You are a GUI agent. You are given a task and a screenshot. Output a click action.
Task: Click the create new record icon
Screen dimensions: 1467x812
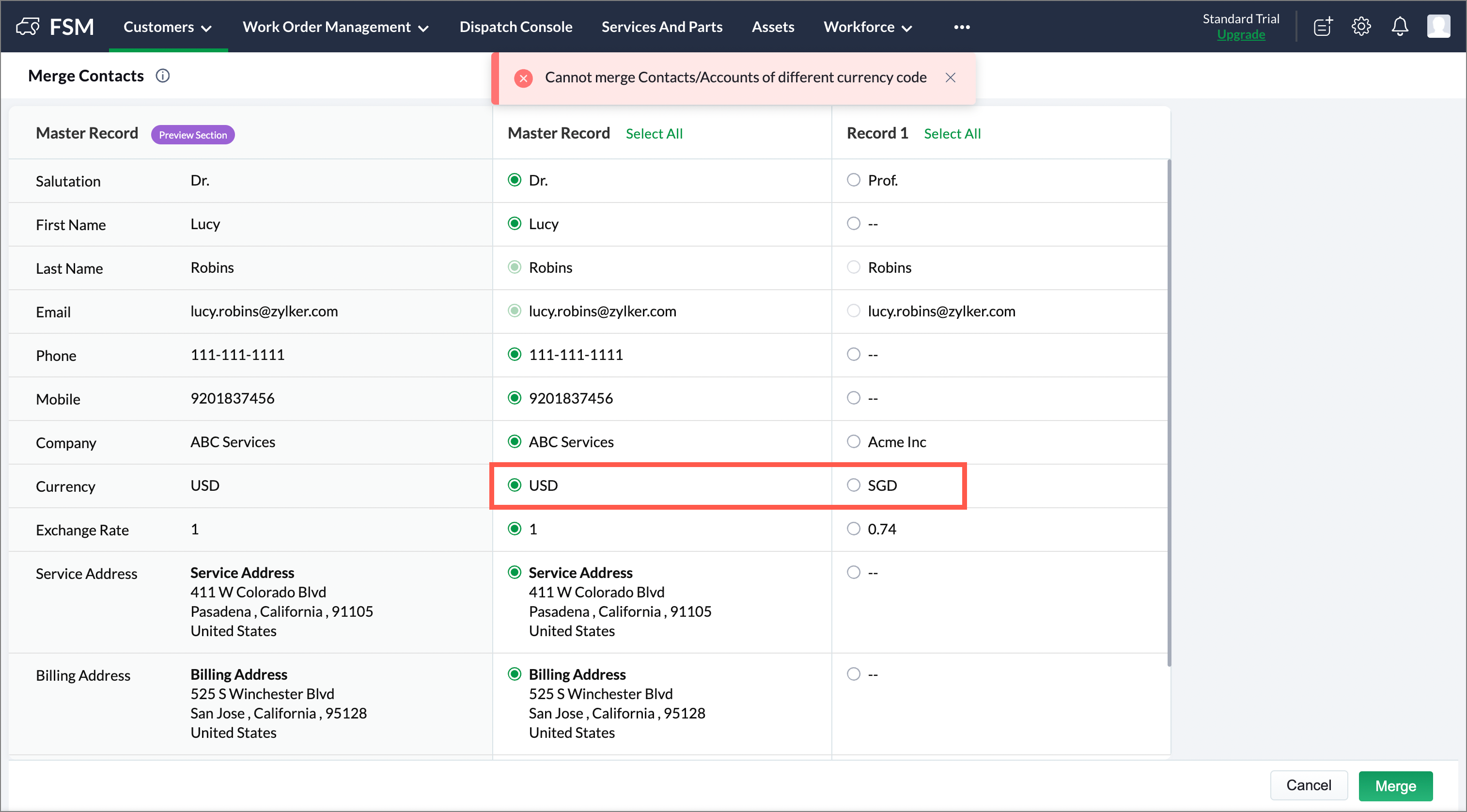(1322, 26)
